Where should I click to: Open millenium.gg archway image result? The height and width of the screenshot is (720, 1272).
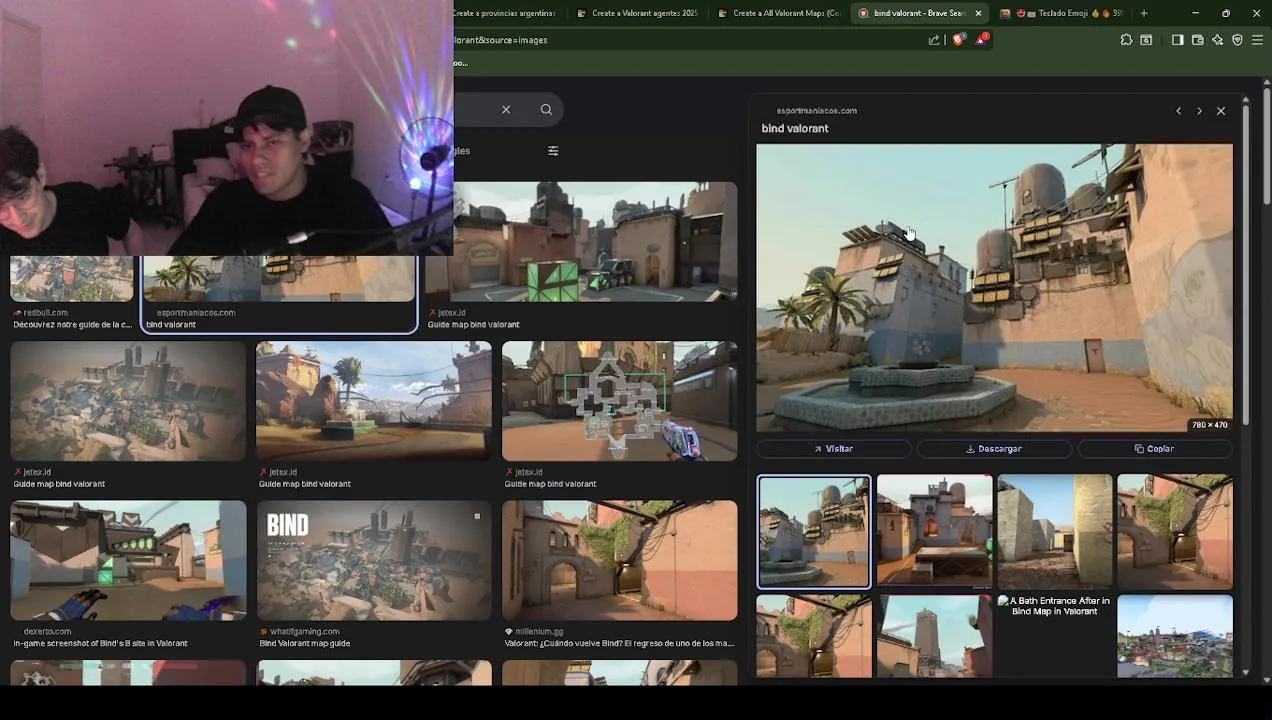point(619,561)
